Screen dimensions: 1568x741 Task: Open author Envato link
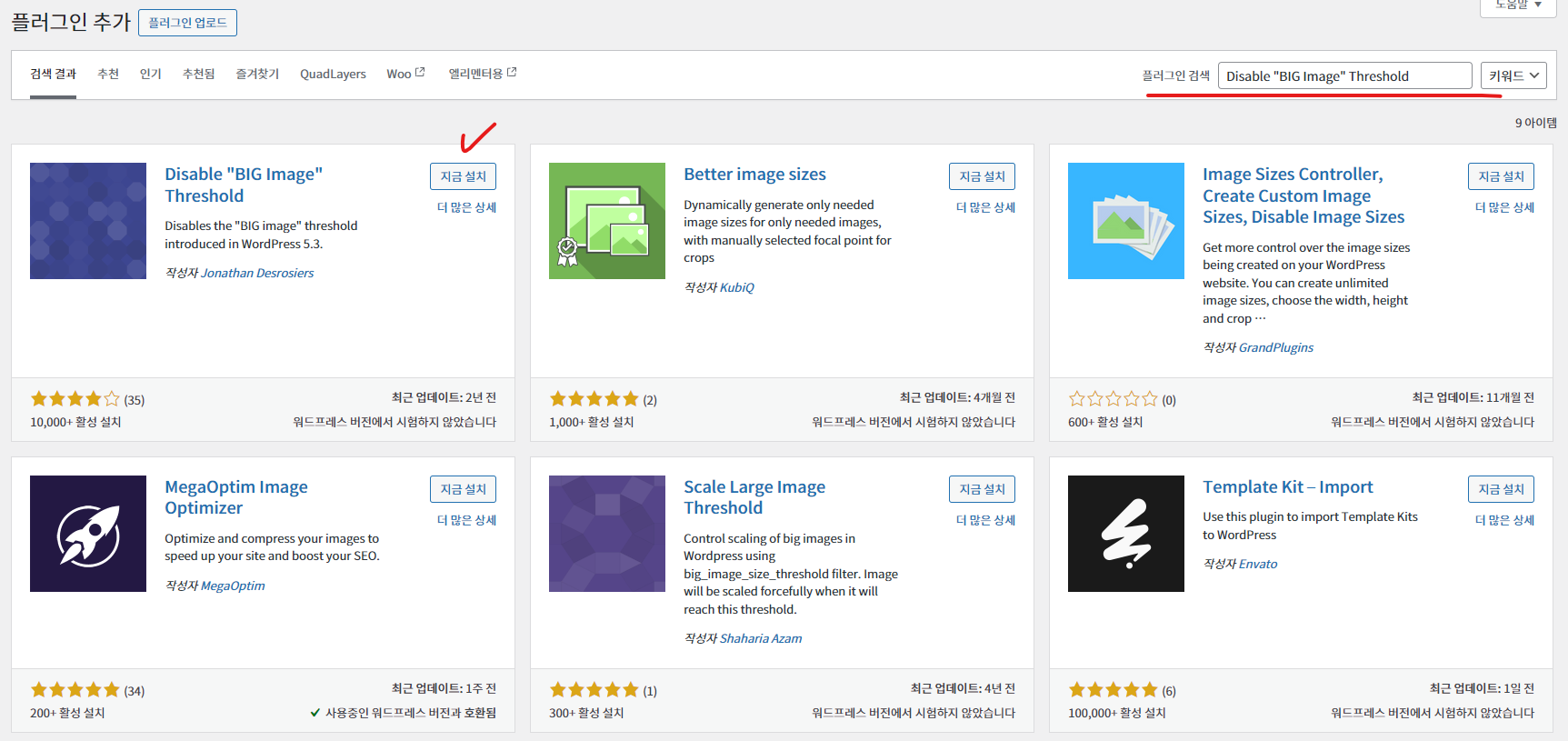click(x=1258, y=564)
